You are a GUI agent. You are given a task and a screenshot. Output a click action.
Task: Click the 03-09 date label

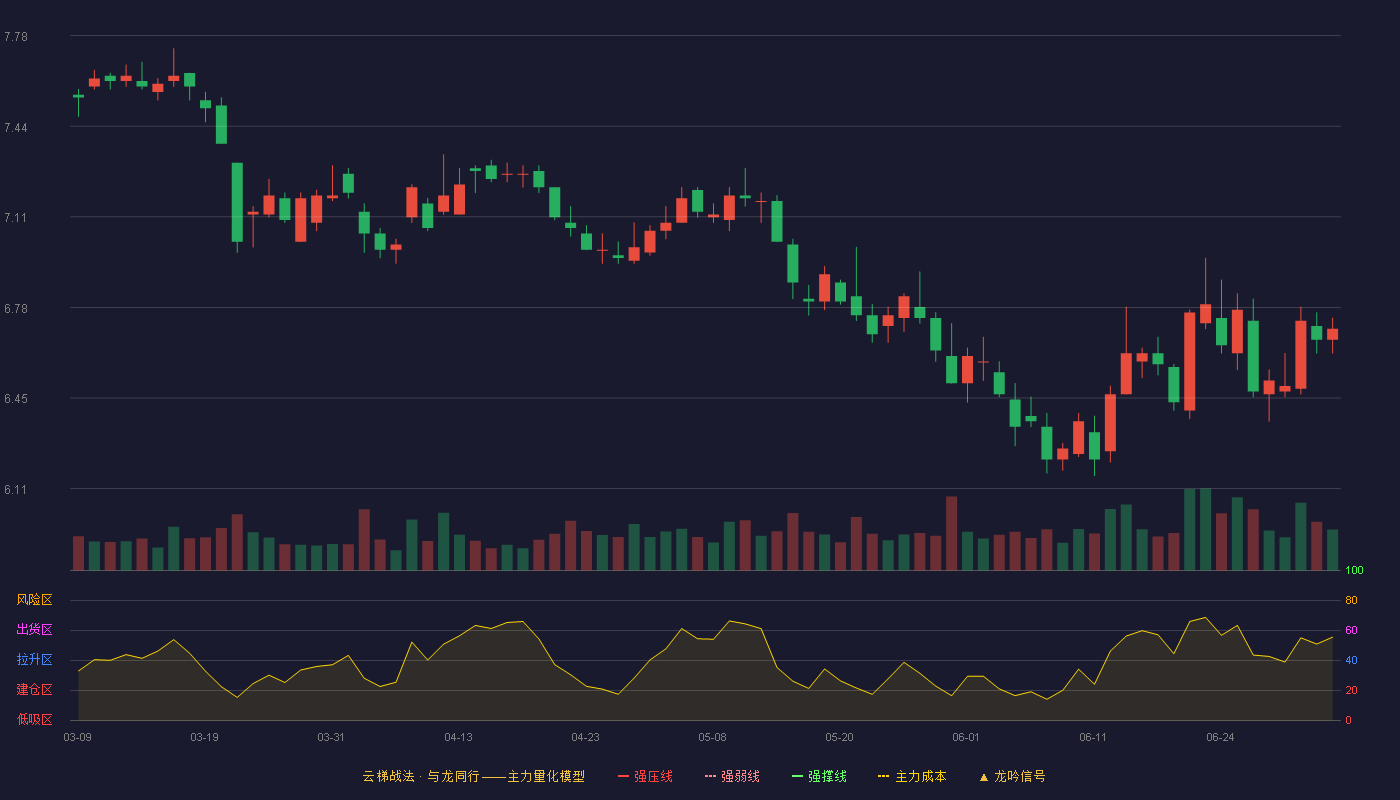(78, 737)
